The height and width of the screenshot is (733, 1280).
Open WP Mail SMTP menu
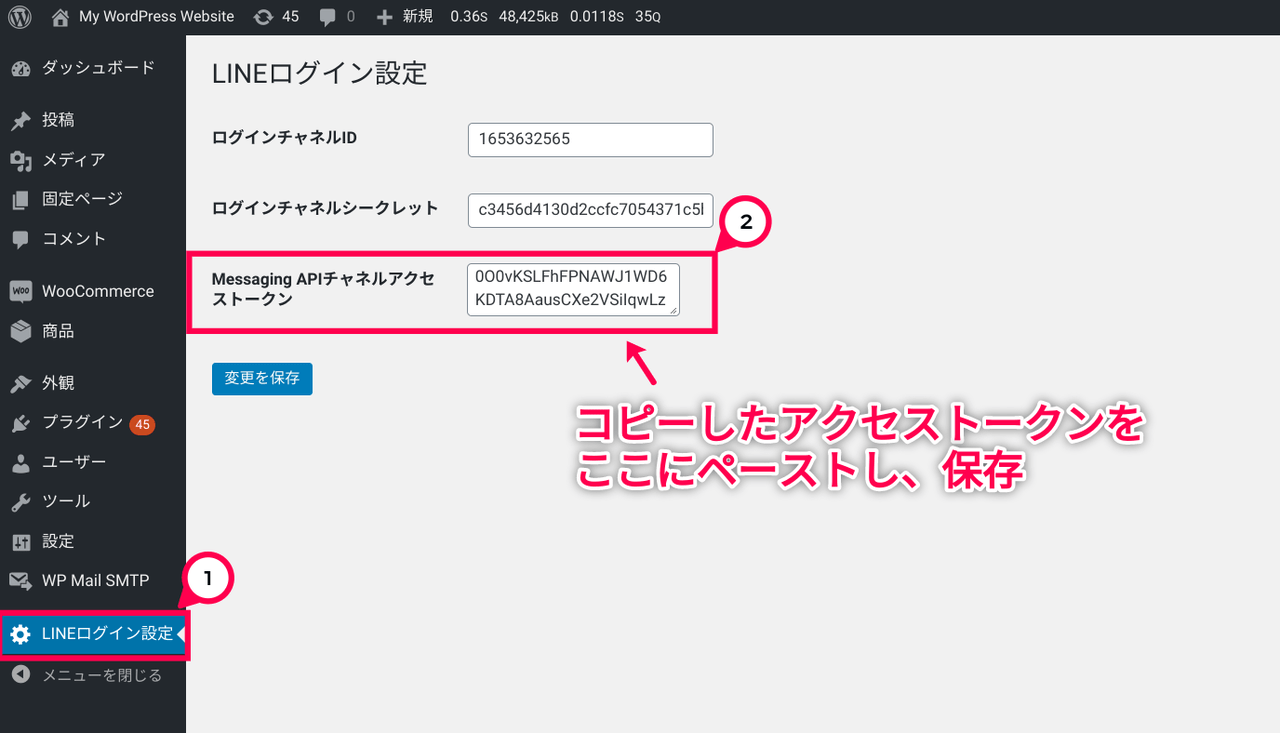[95, 580]
